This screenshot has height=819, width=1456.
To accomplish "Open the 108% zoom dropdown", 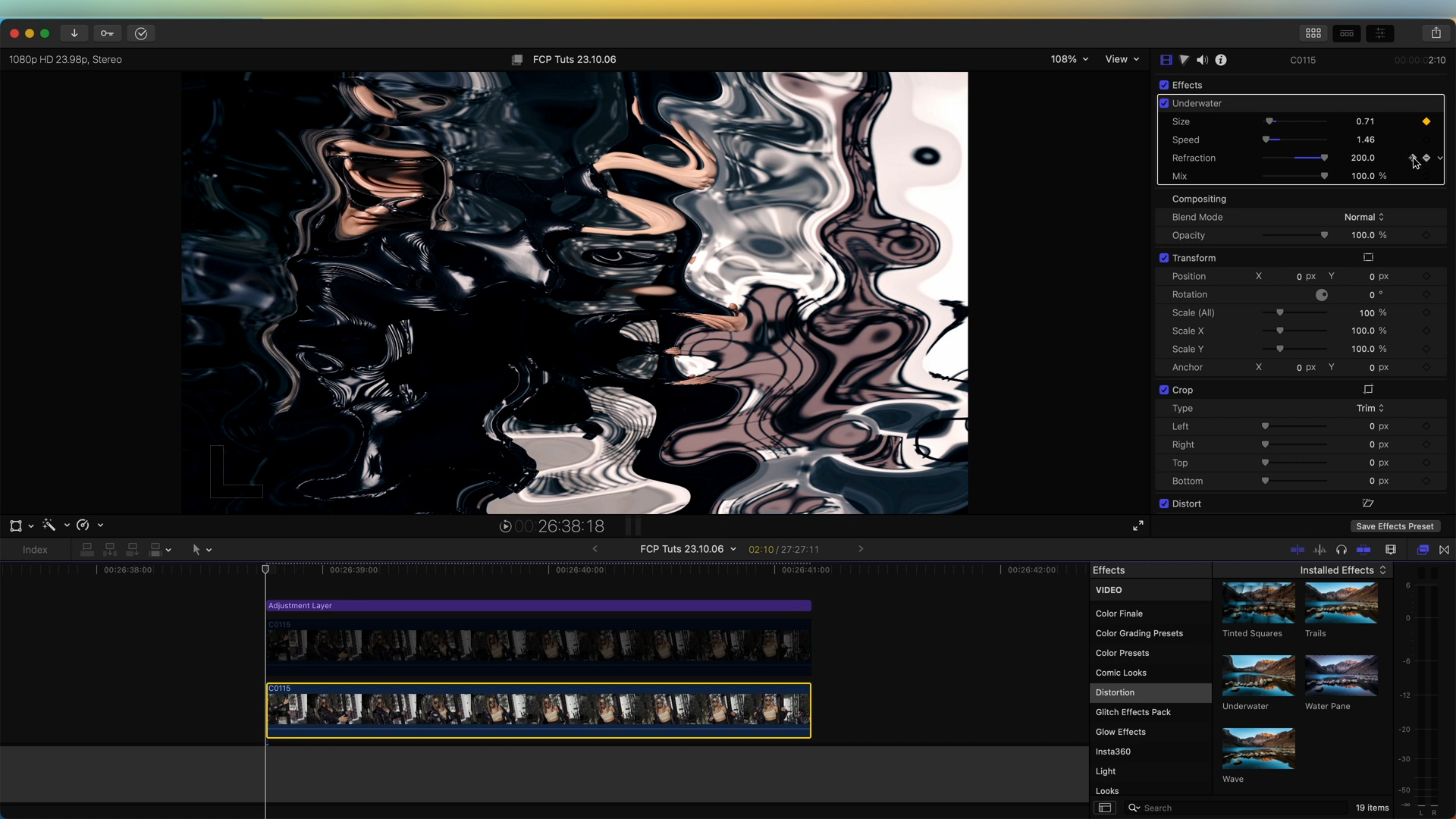I will tap(1069, 59).
